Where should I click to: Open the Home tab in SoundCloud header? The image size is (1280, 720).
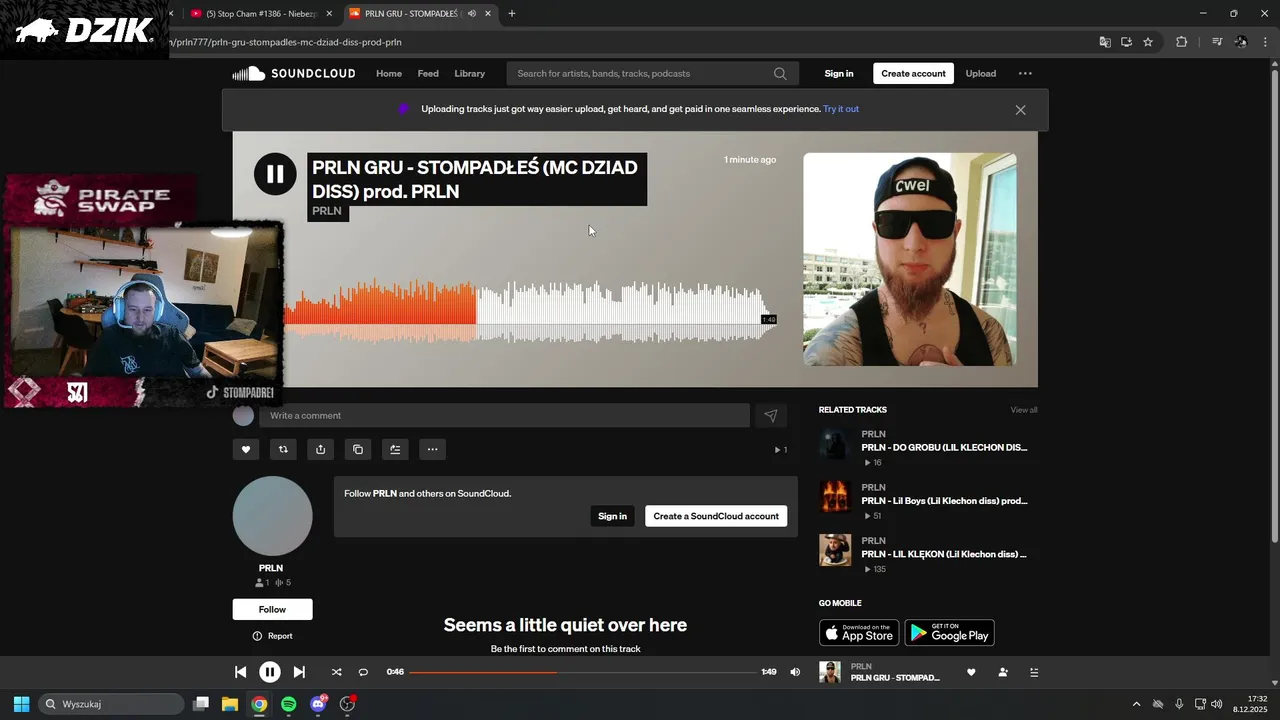[389, 73]
